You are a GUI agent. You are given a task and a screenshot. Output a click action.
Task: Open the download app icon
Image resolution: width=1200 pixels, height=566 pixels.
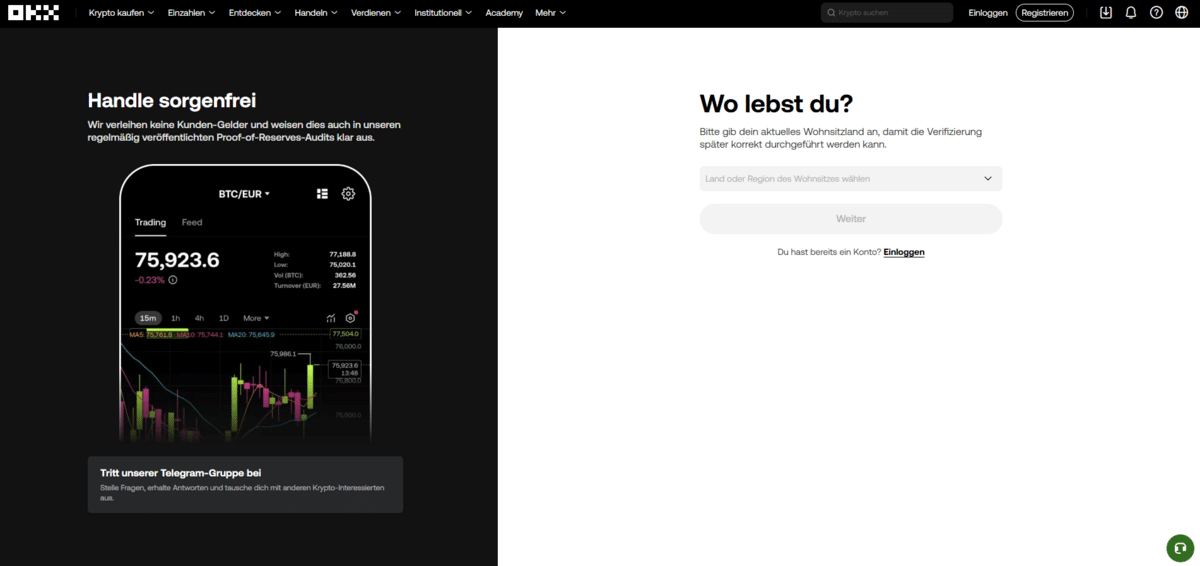(x=1105, y=13)
